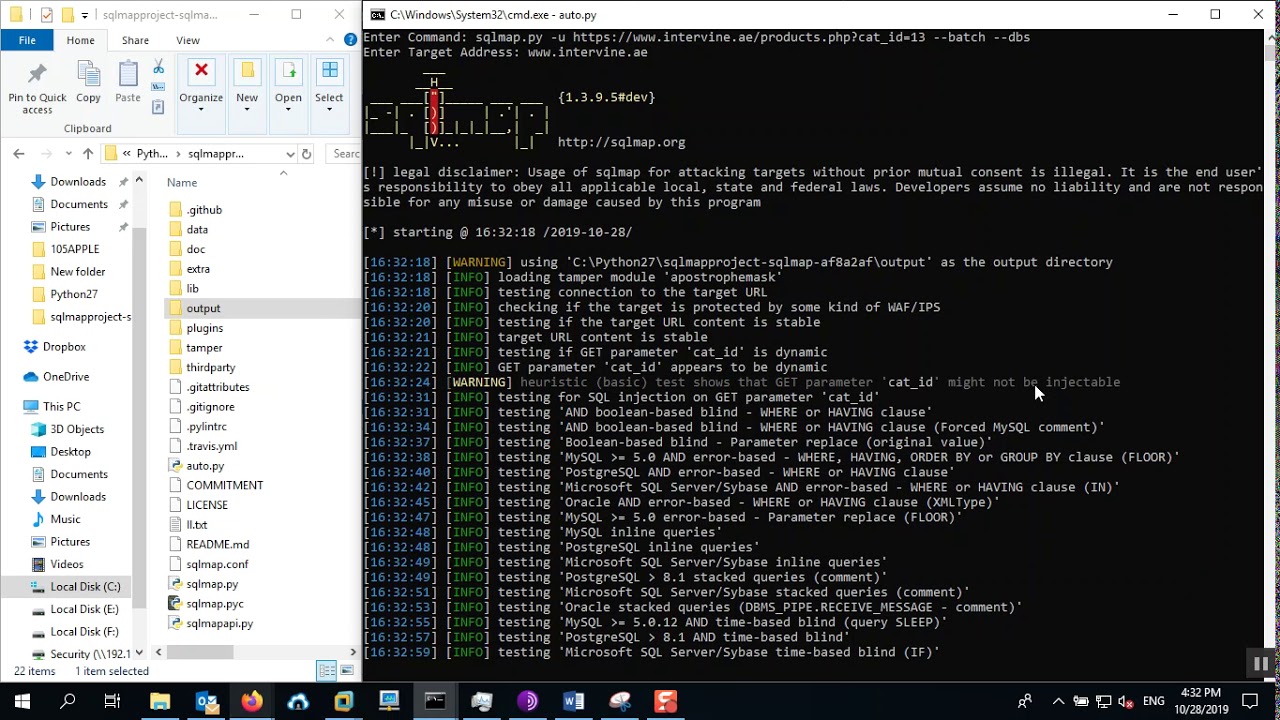The width and height of the screenshot is (1280, 720).
Task: Open recent locations dropdown arrow
Action: 66,154
